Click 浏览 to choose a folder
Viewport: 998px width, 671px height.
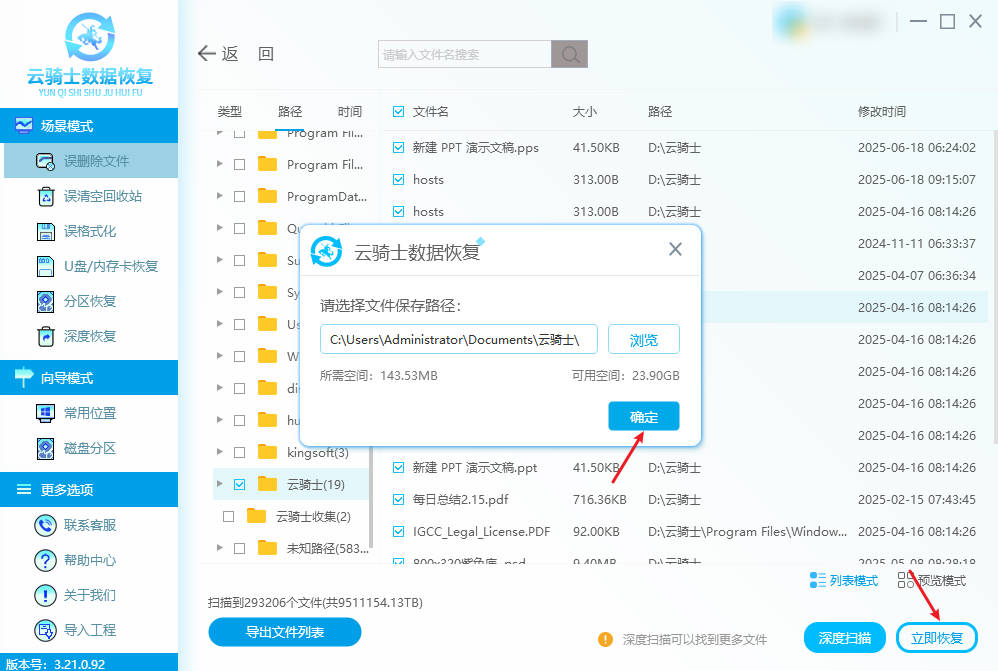click(x=644, y=339)
